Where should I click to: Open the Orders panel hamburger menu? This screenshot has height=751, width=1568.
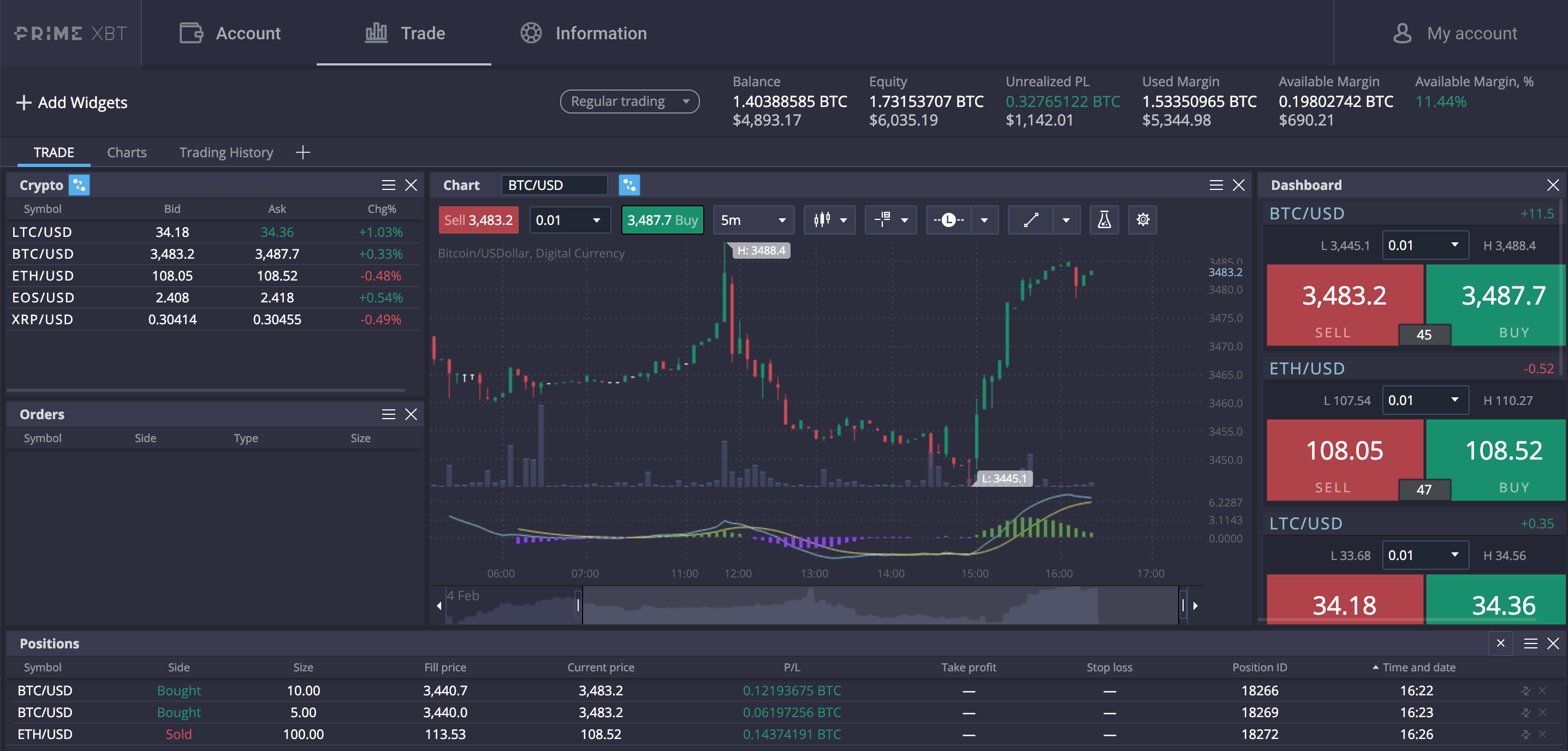pos(388,414)
